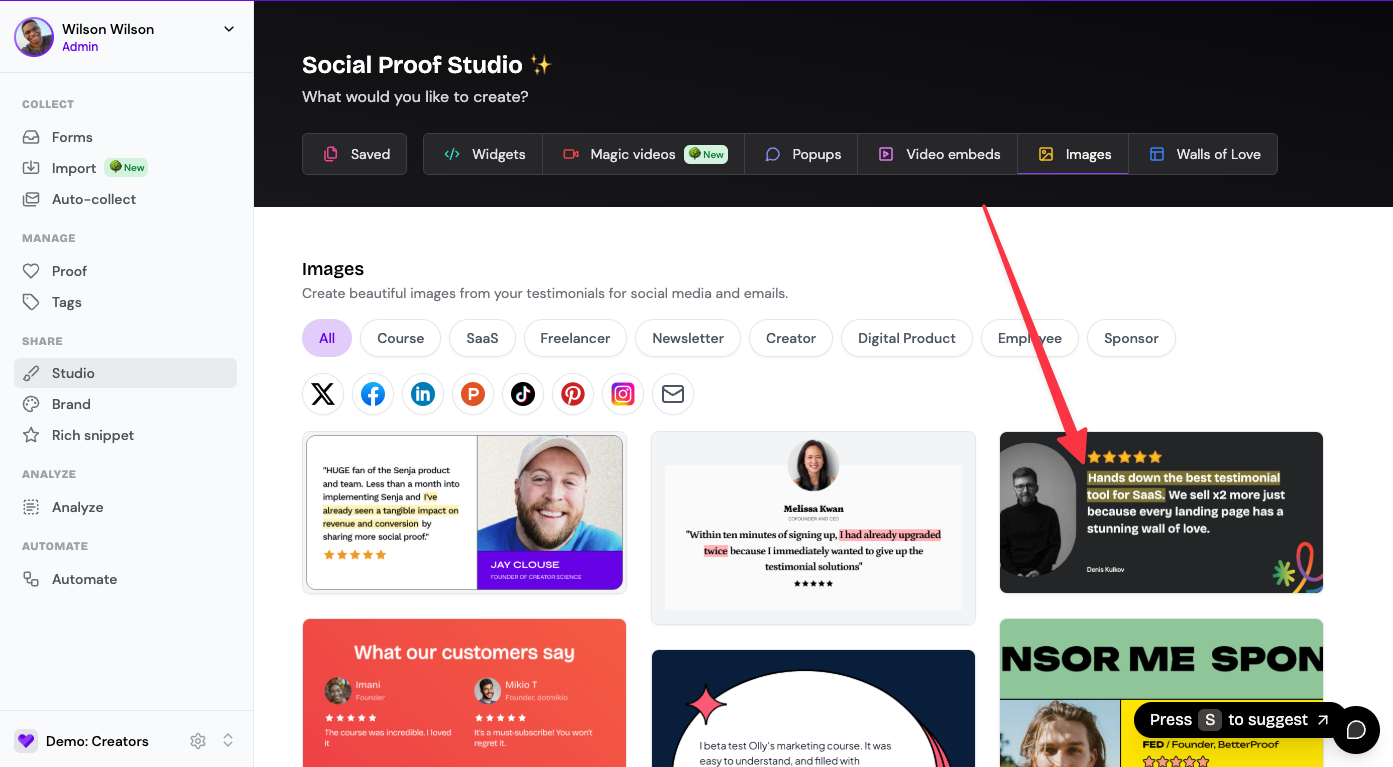This screenshot has height=767, width=1393.
Task: Click the Demo: Creators workspace name
Action: [x=97, y=741]
